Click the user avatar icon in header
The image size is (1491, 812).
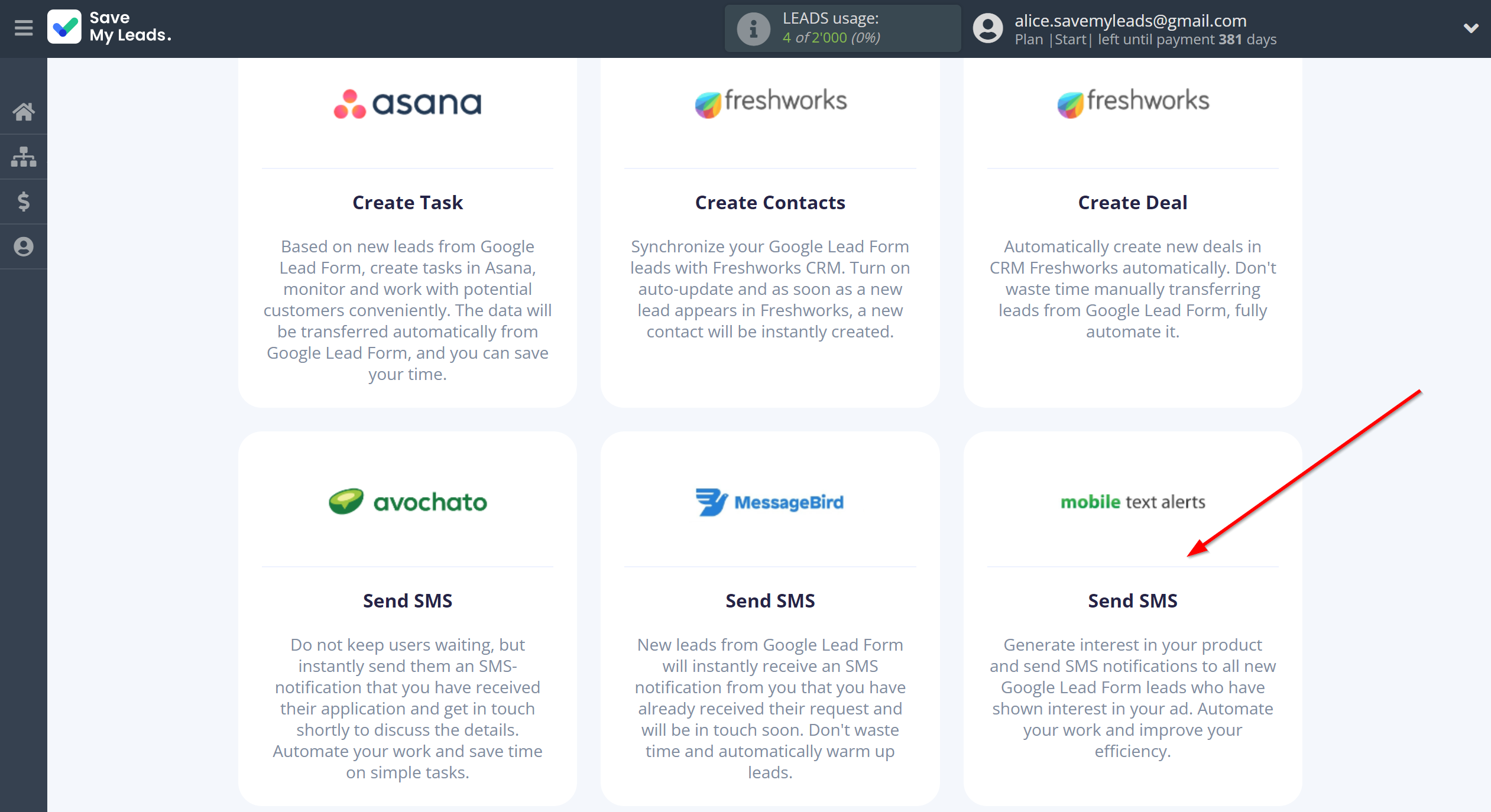pos(987,28)
